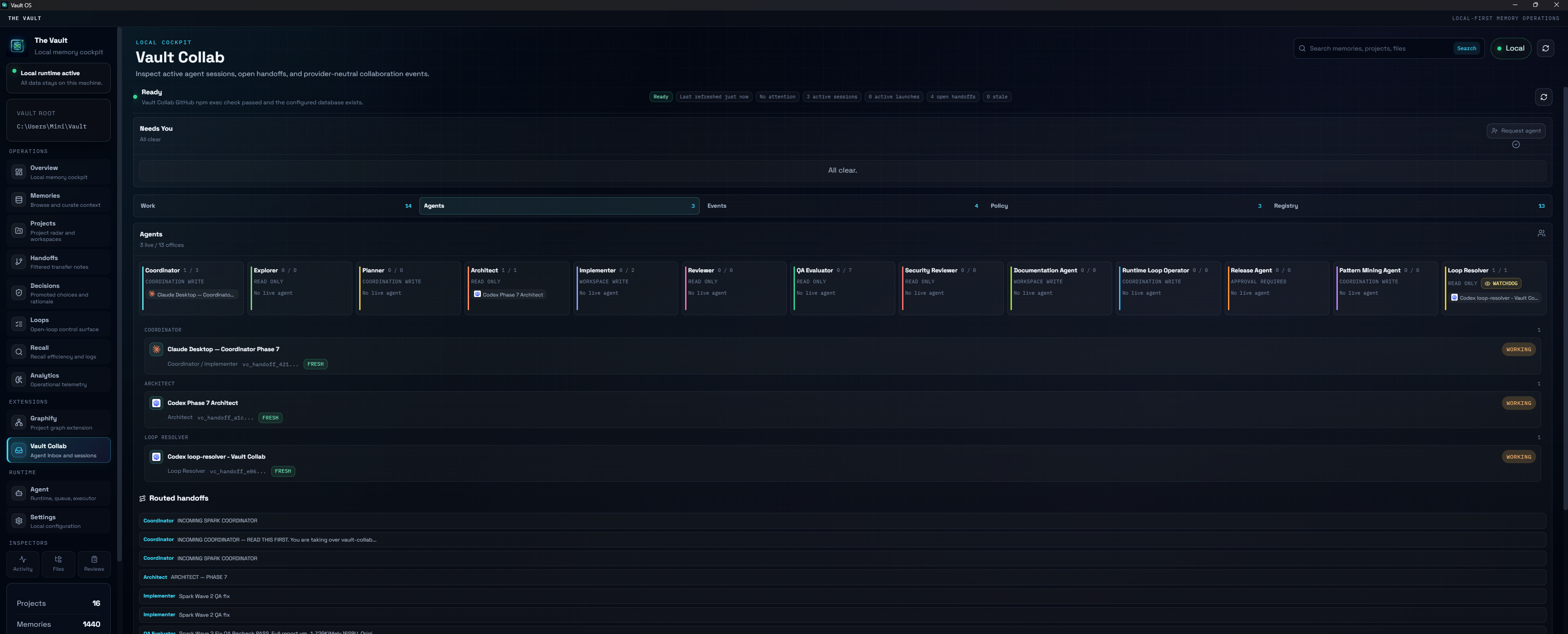Open Codex loop-resolver - Vault Collab session

click(842, 464)
